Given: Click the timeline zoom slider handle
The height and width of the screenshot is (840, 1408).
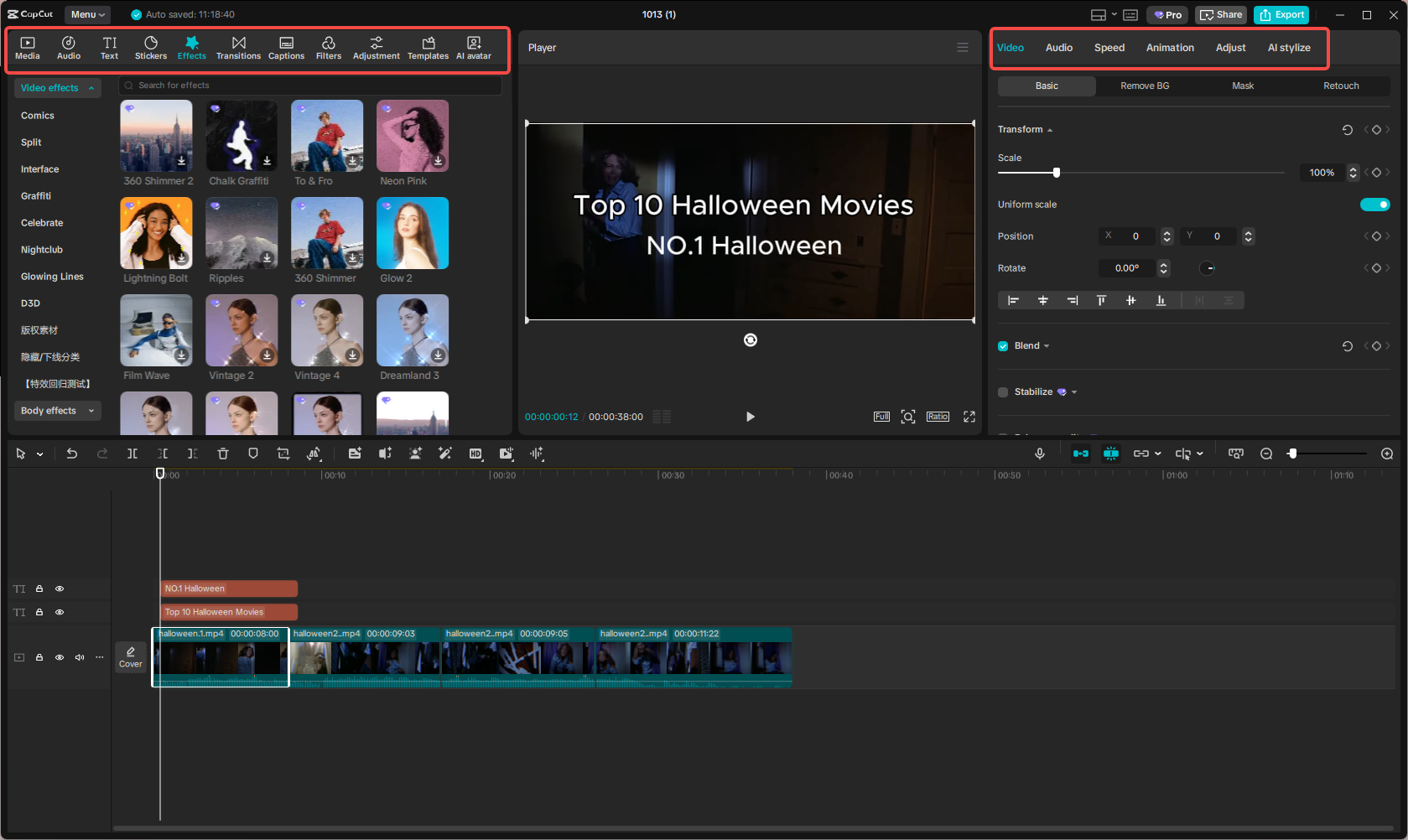Looking at the screenshot, I should point(1293,454).
